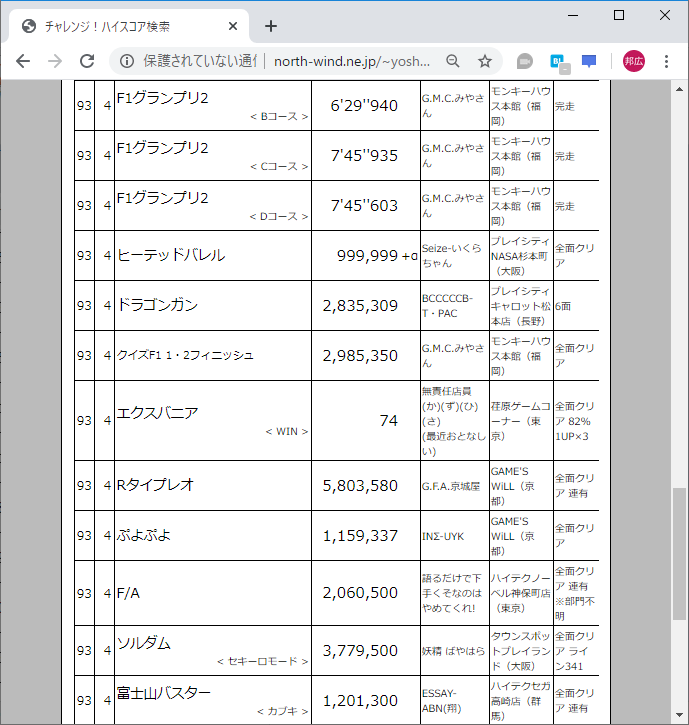689x725 pixels.
Task: Select the エクスバニア score 74
Action: tap(388, 420)
